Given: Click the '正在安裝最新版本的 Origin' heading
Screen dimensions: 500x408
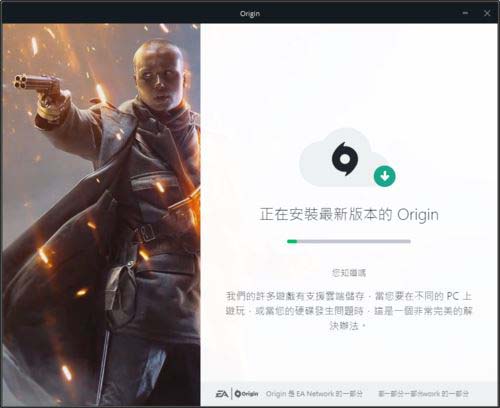Looking at the screenshot, I should pos(349,215).
